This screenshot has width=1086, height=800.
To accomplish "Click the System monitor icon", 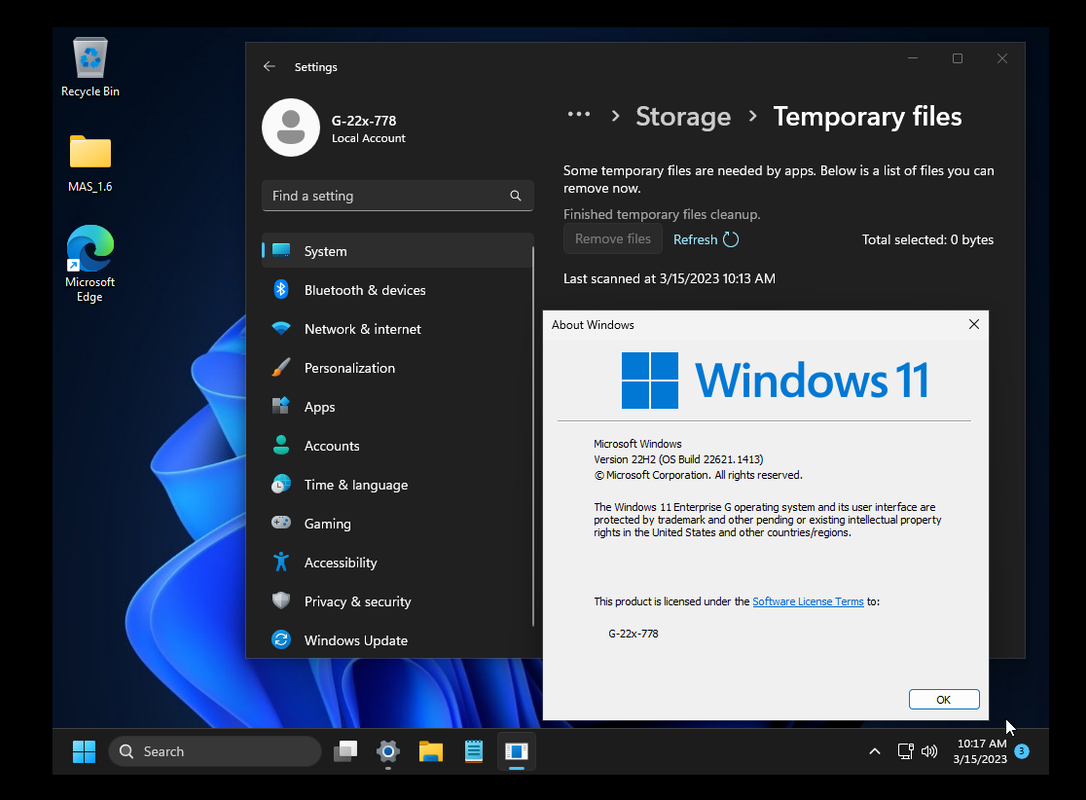I will tap(281, 250).
